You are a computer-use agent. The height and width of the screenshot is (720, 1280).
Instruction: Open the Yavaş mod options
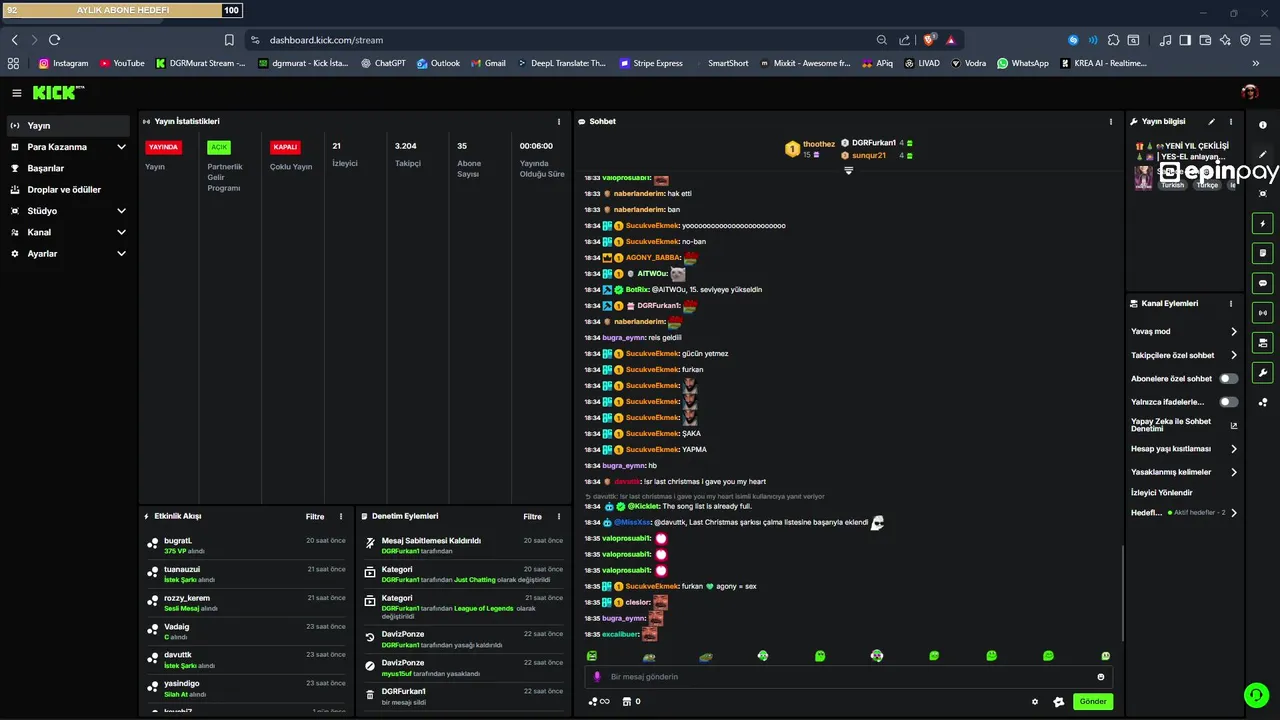(x=1184, y=332)
